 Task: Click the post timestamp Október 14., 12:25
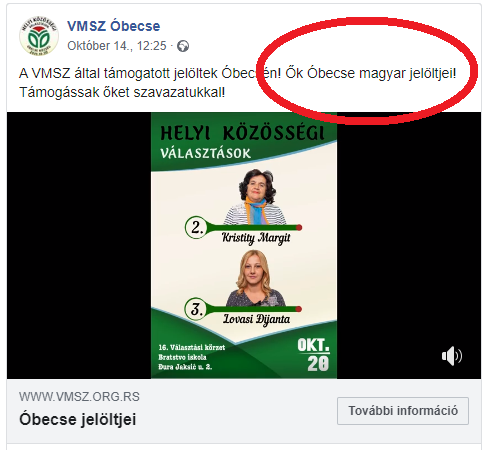pyautogui.click(x=117, y=46)
